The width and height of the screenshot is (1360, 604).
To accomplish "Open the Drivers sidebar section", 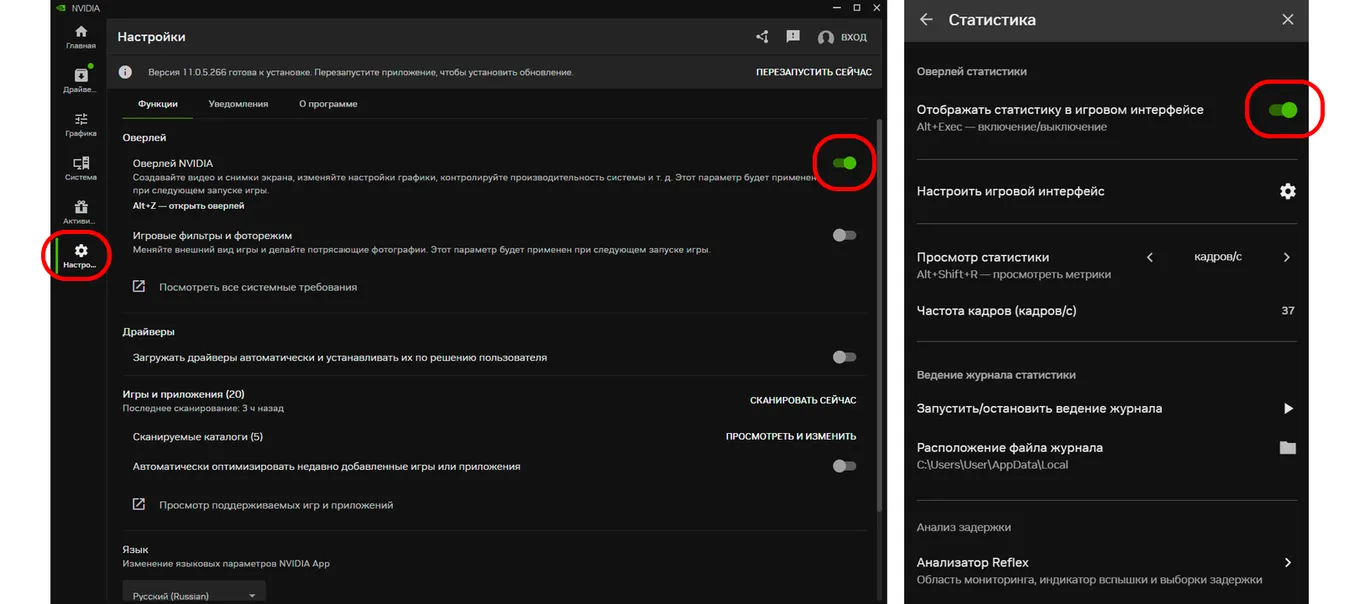I will click(x=81, y=81).
